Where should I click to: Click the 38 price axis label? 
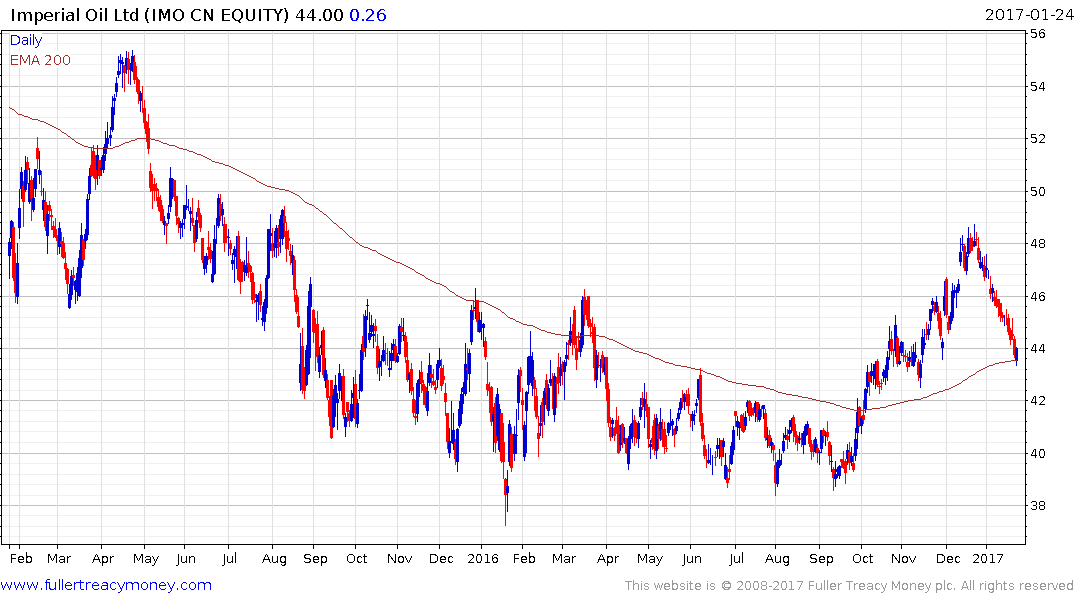pyautogui.click(x=1038, y=505)
